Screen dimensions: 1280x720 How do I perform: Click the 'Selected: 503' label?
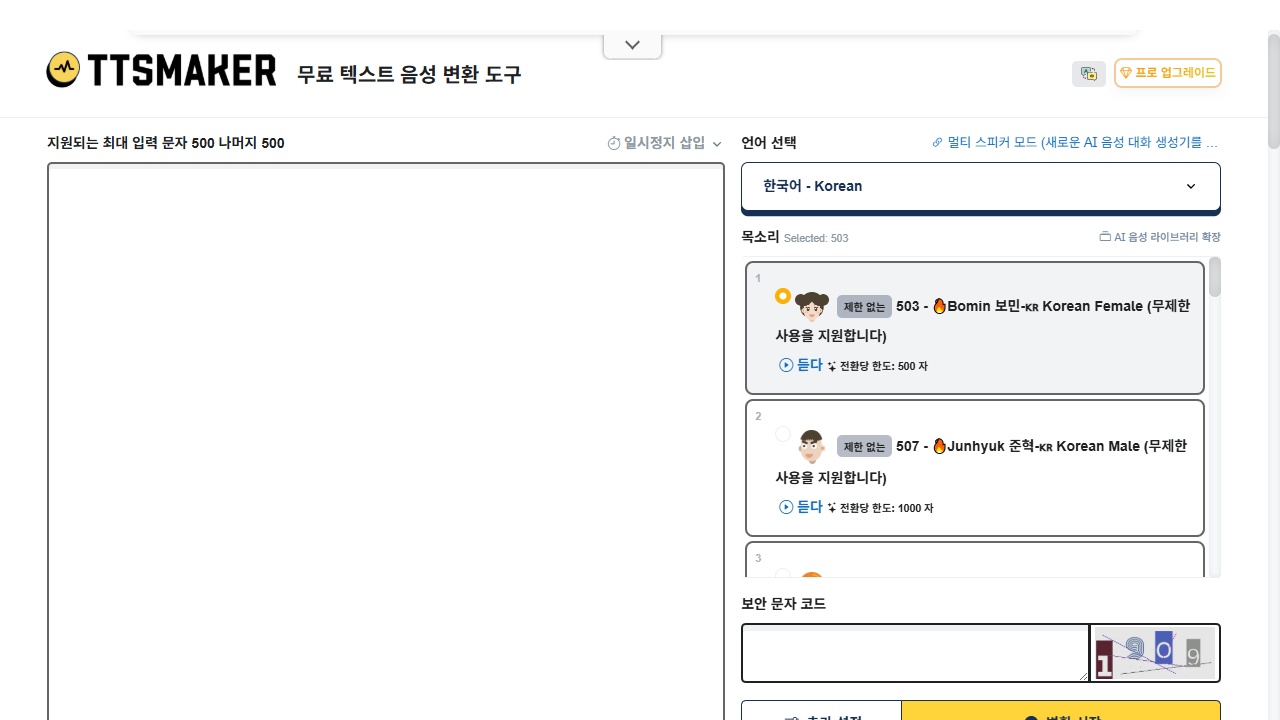(816, 238)
